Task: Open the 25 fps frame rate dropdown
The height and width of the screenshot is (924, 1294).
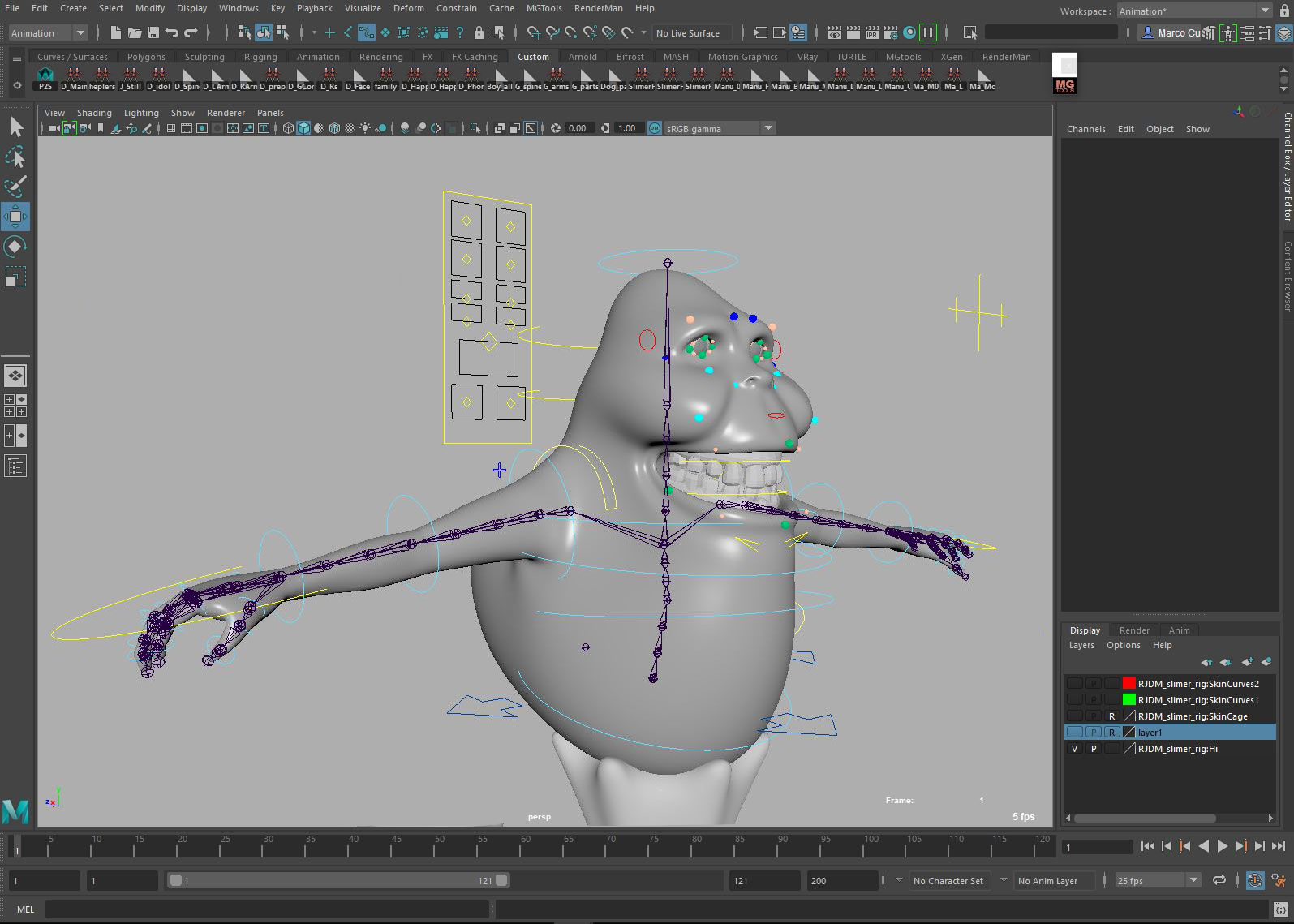Action: (1157, 880)
